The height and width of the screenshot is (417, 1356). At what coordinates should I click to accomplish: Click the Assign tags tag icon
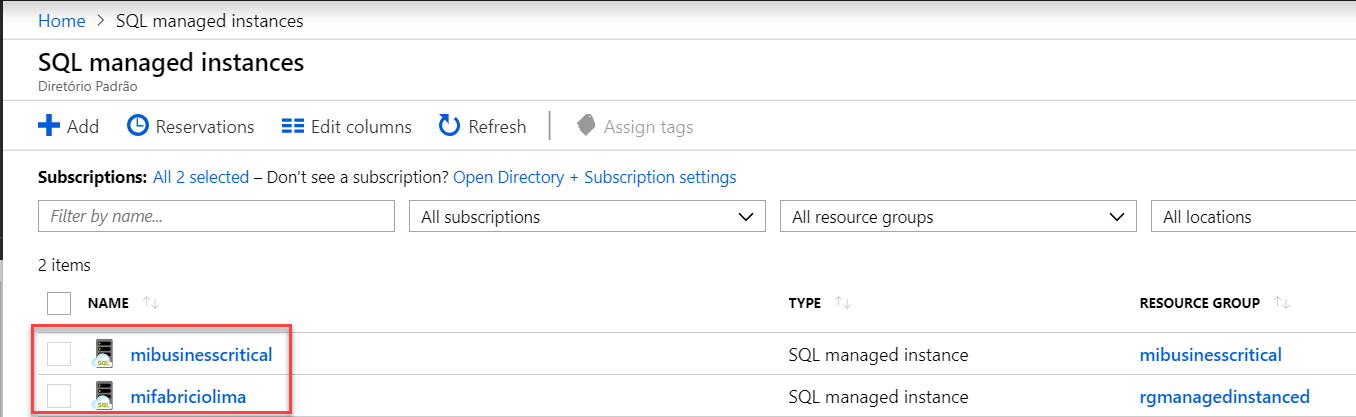[586, 126]
